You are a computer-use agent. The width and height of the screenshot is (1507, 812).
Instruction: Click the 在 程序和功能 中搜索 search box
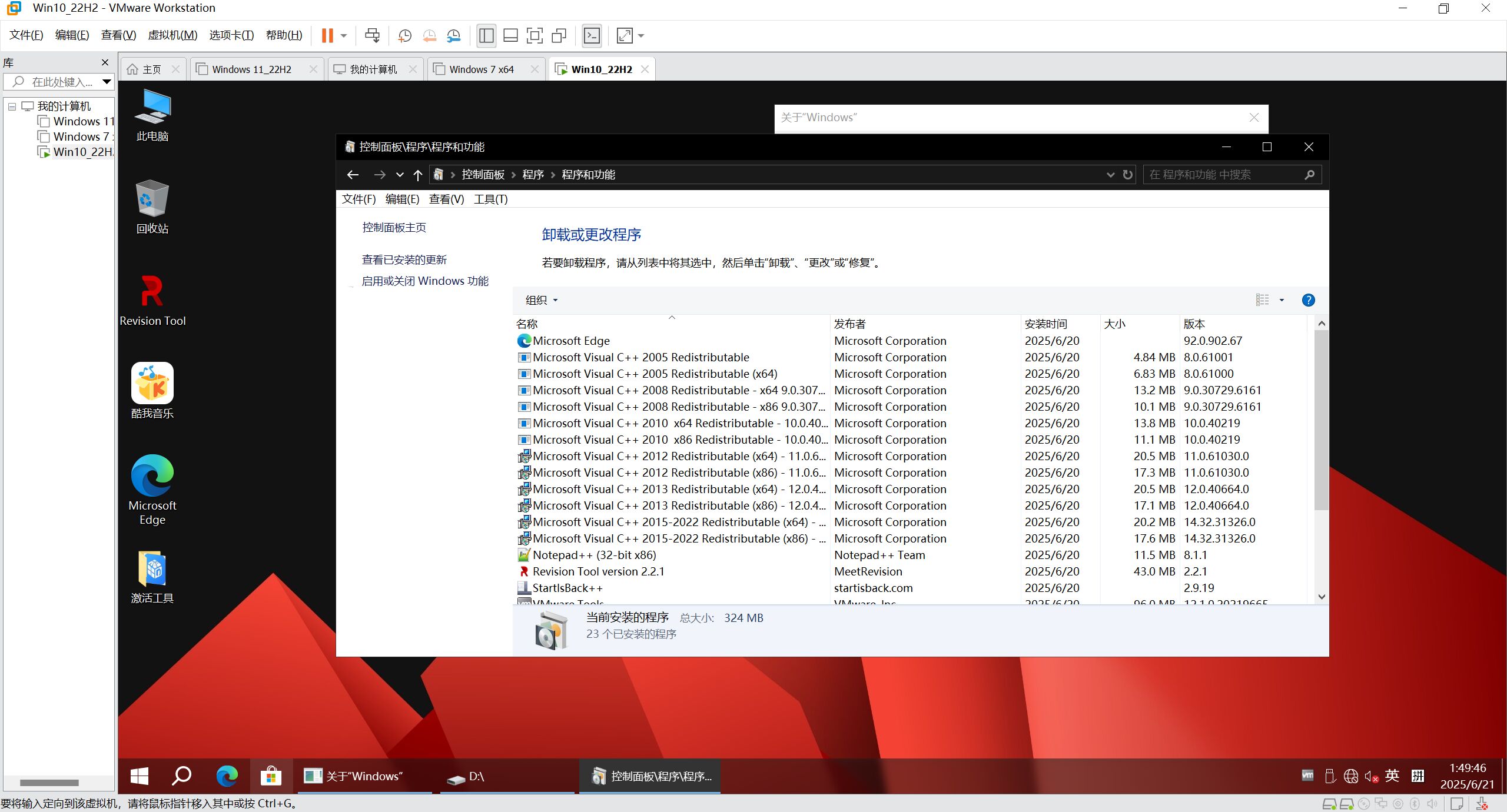click(1232, 175)
